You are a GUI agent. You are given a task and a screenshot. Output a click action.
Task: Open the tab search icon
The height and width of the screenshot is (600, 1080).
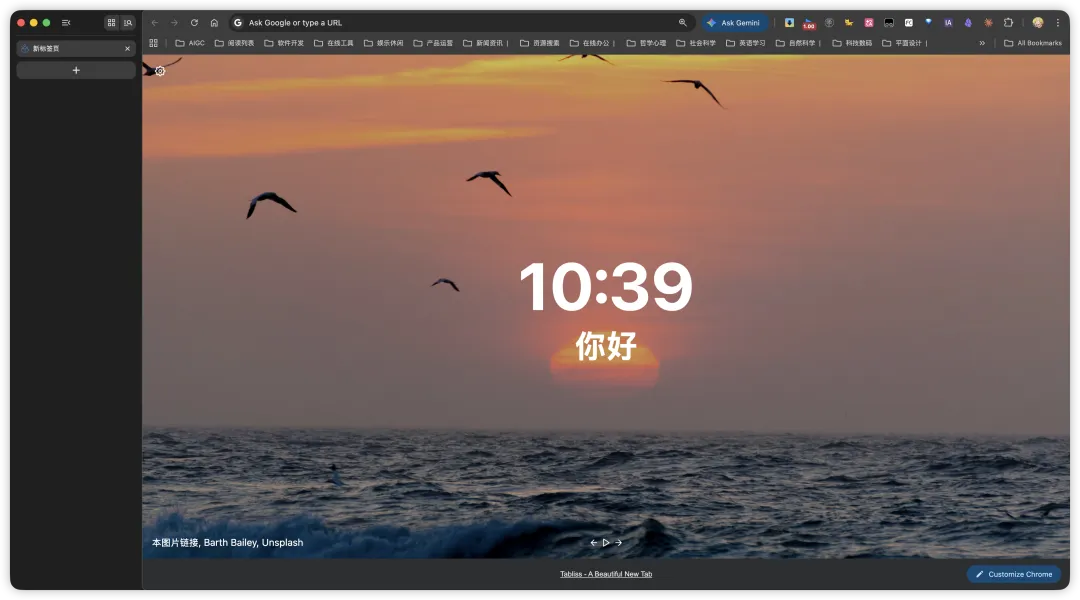tap(128, 23)
